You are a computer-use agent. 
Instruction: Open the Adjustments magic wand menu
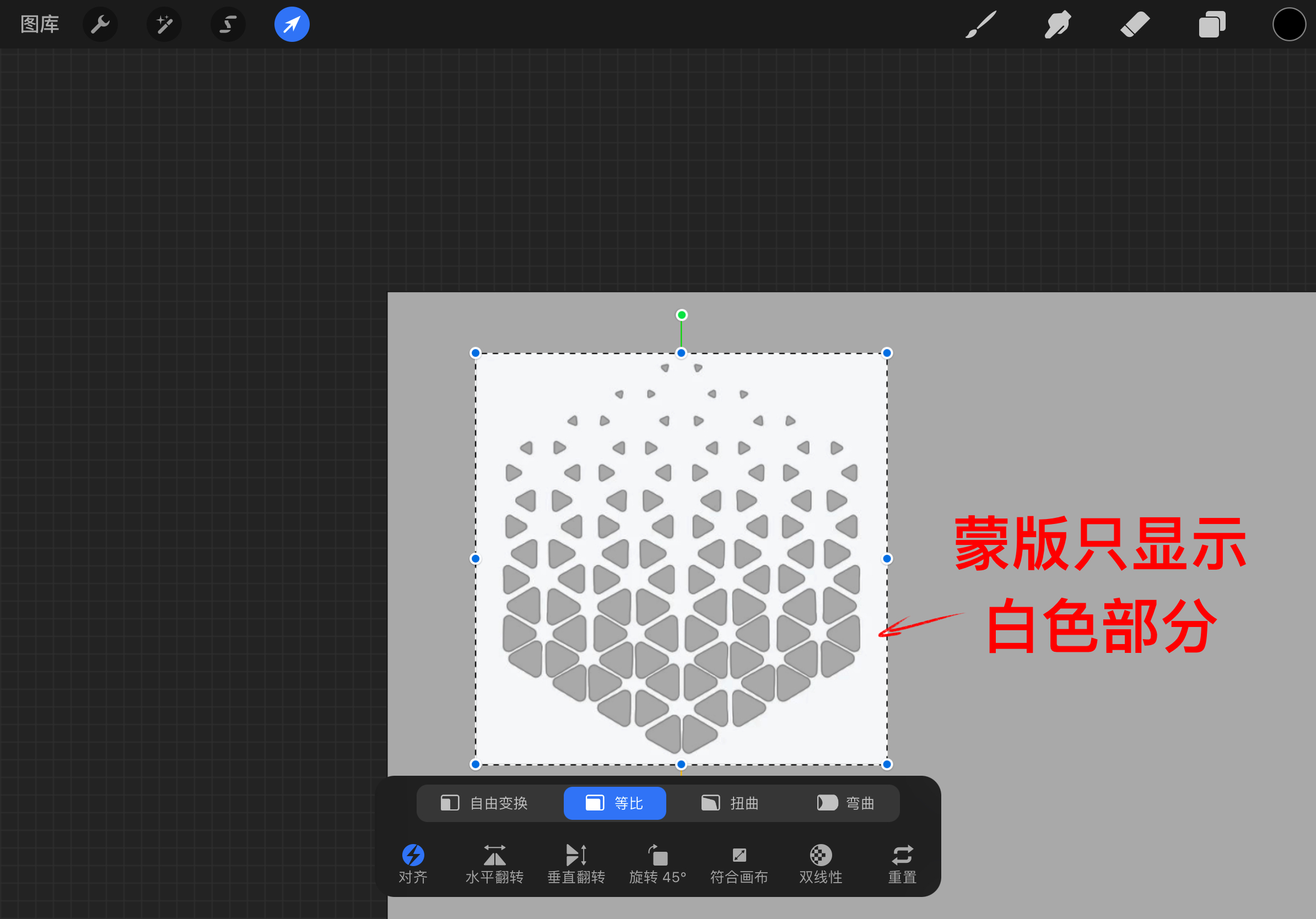click(x=164, y=25)
